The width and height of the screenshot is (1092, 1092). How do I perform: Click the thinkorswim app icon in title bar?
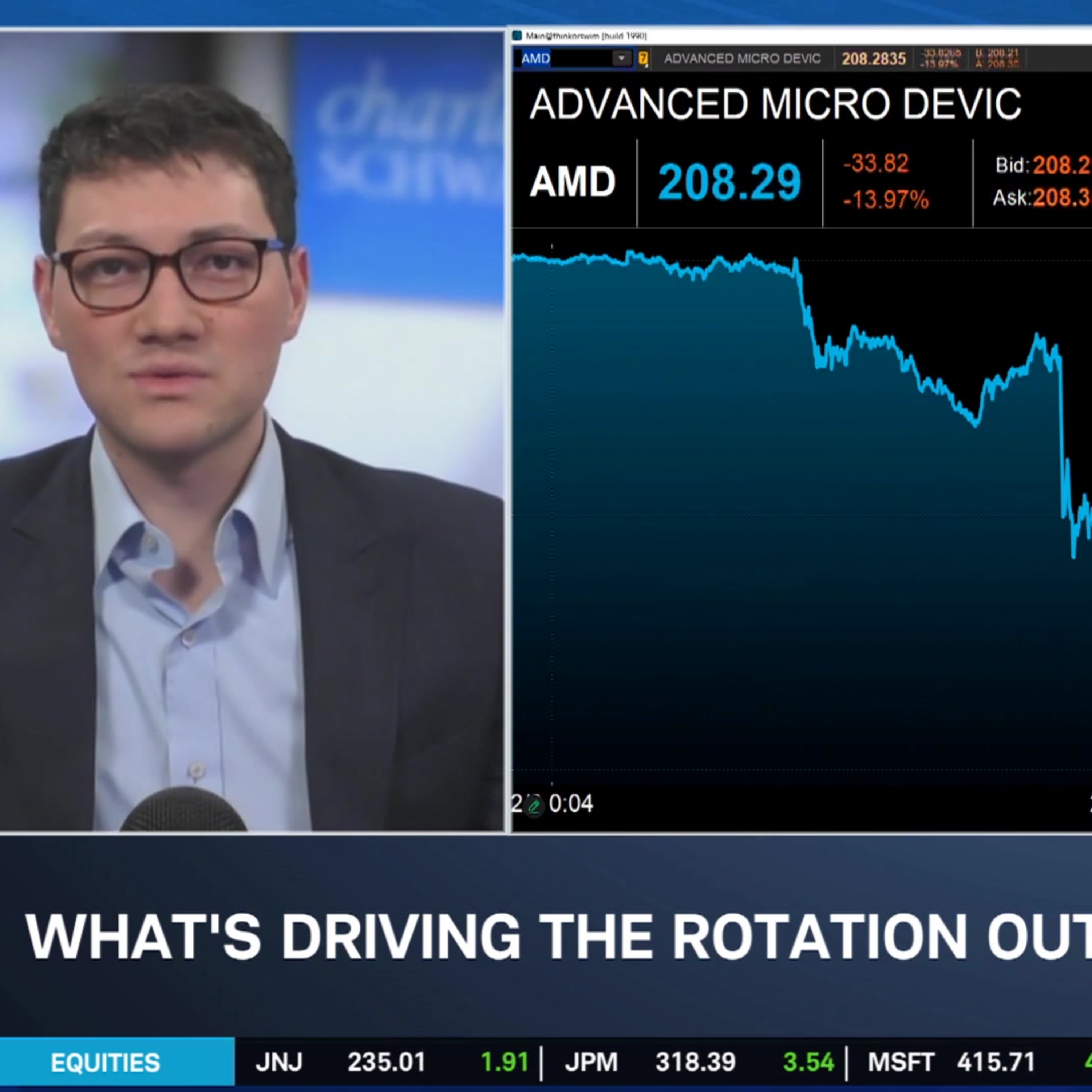click(x=517, y=36)
